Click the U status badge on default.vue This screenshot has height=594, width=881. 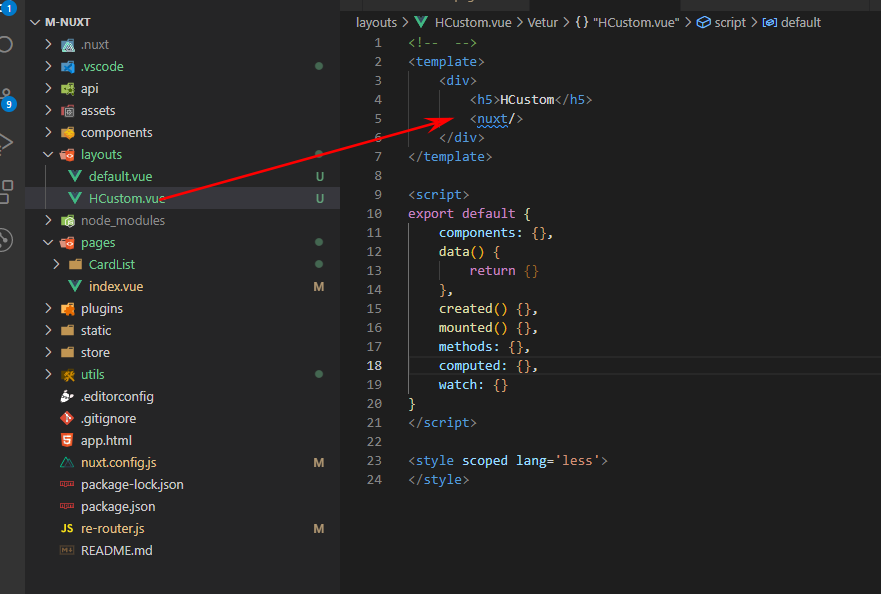320,176
